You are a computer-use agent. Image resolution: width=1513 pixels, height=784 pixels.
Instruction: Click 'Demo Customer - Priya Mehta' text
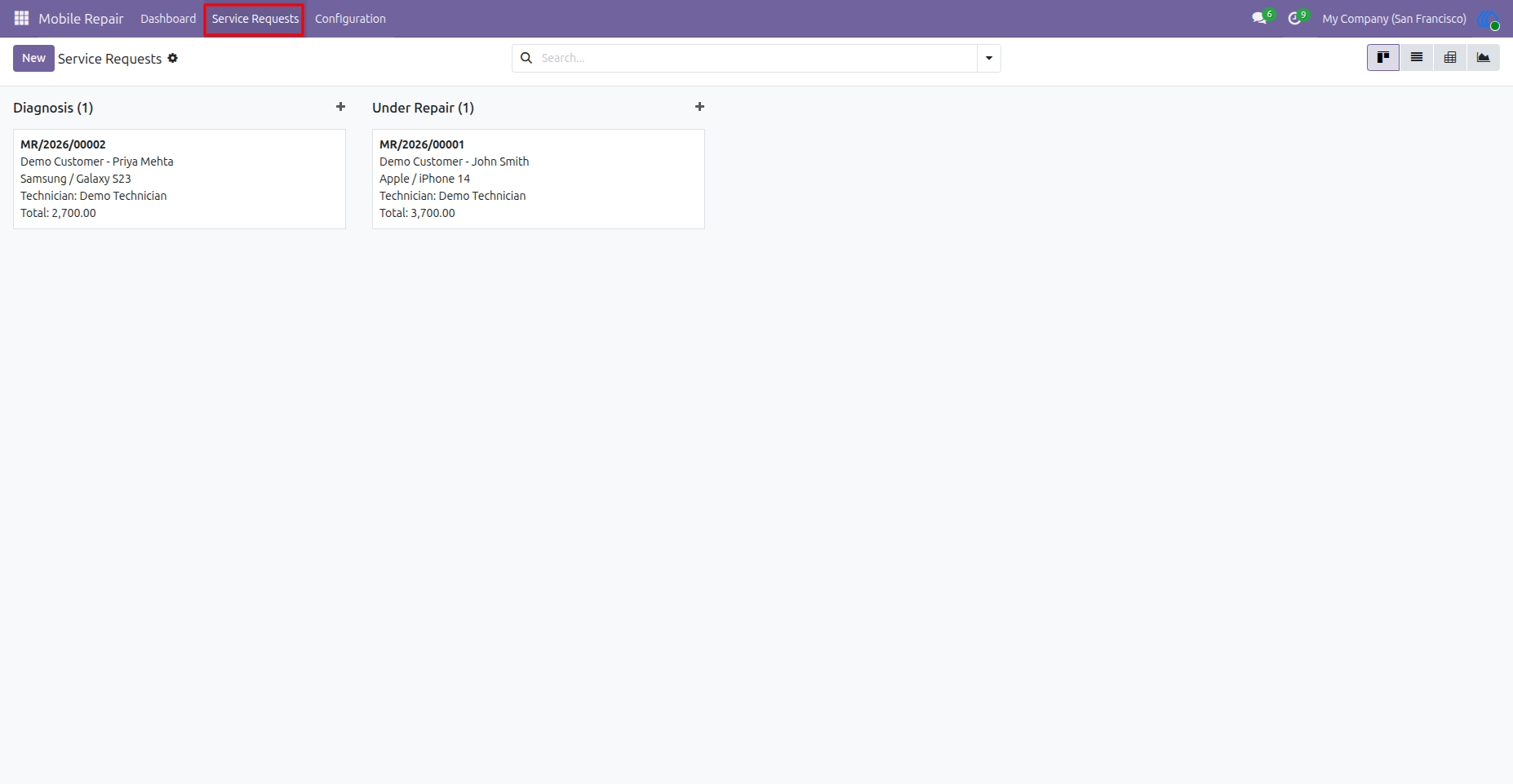click(x=97, y=162)
